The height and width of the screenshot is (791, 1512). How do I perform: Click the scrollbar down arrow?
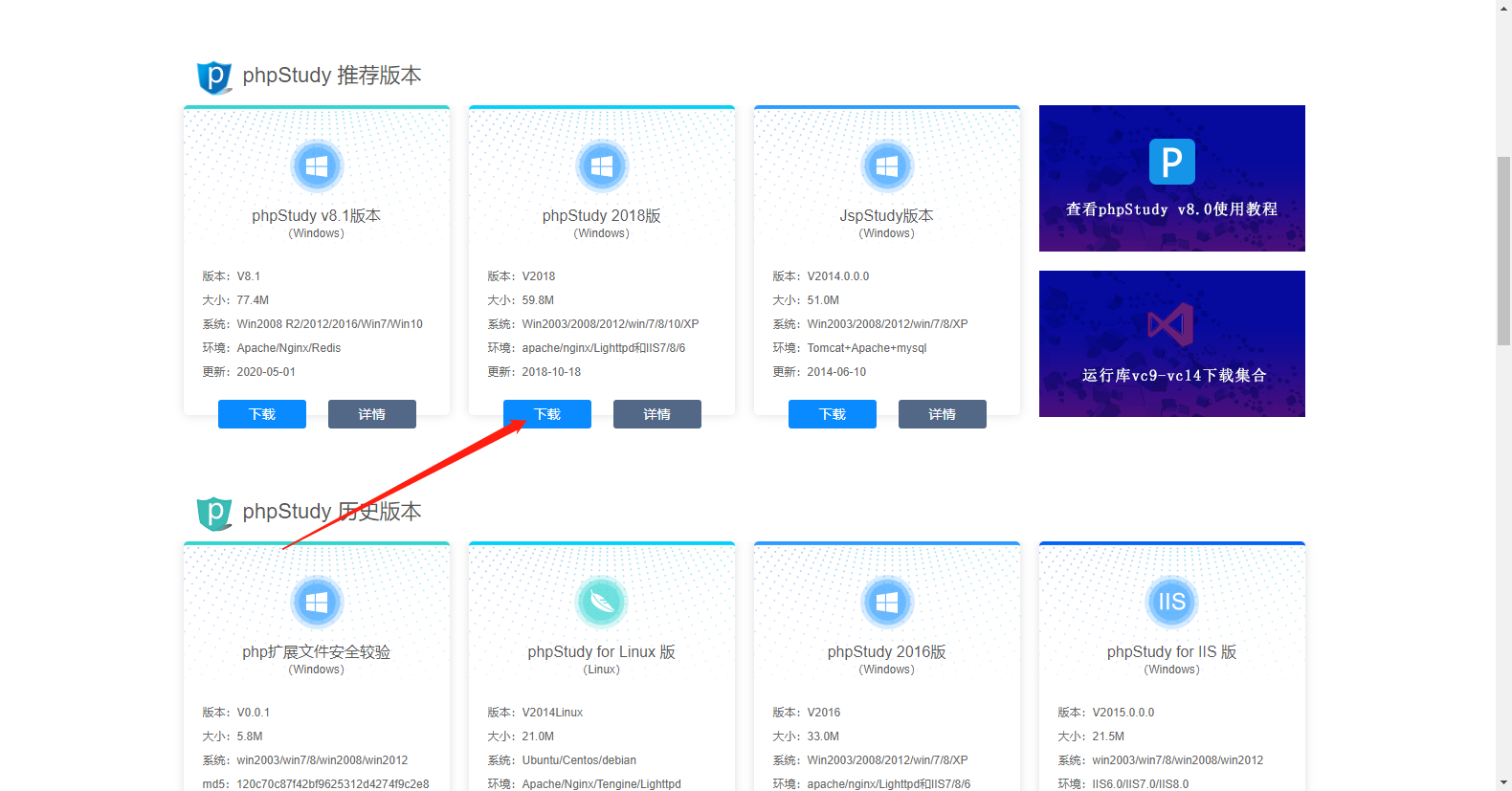(1504, 782)
